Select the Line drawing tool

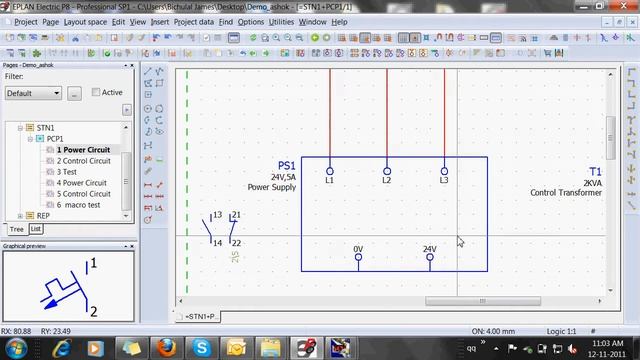tap(148, 71)
